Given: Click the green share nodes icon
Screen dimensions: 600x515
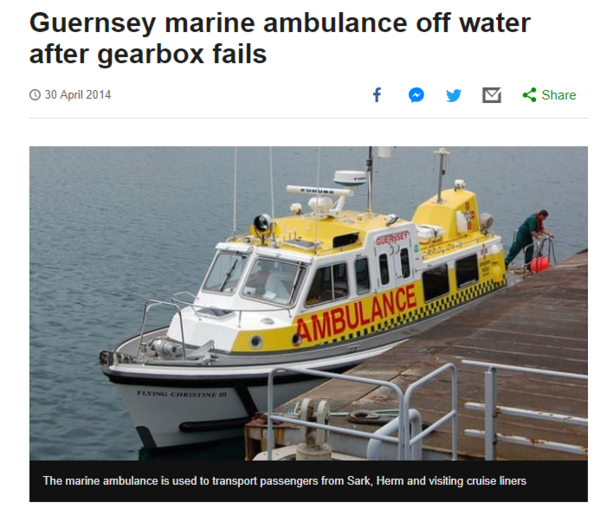Looking at the screenshot, I should [x=530, y=95].
